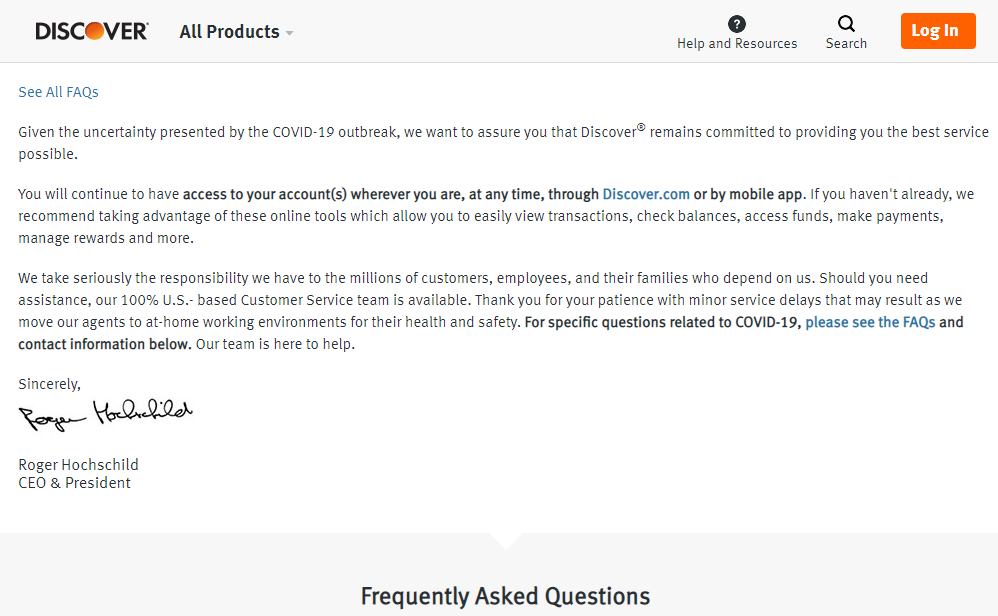Click the bold 'contact information below' text
Screen dimensions: 998x616
tap(104, 344)
